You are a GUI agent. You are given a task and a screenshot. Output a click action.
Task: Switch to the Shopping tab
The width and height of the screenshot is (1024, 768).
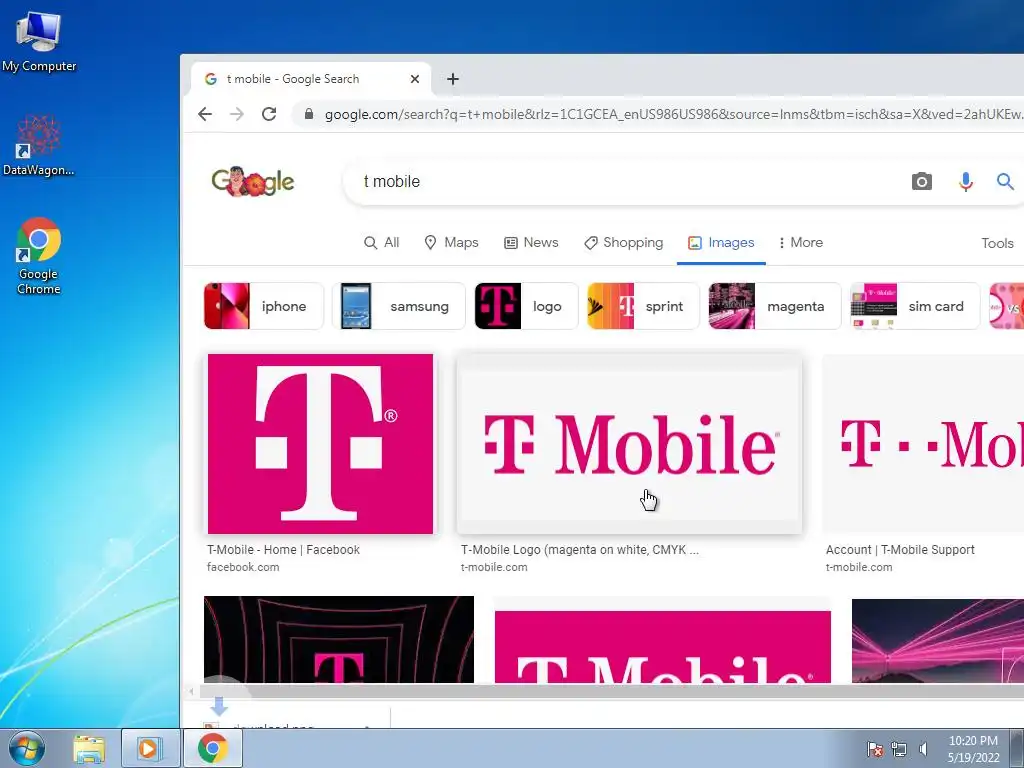tap(624, 243)
